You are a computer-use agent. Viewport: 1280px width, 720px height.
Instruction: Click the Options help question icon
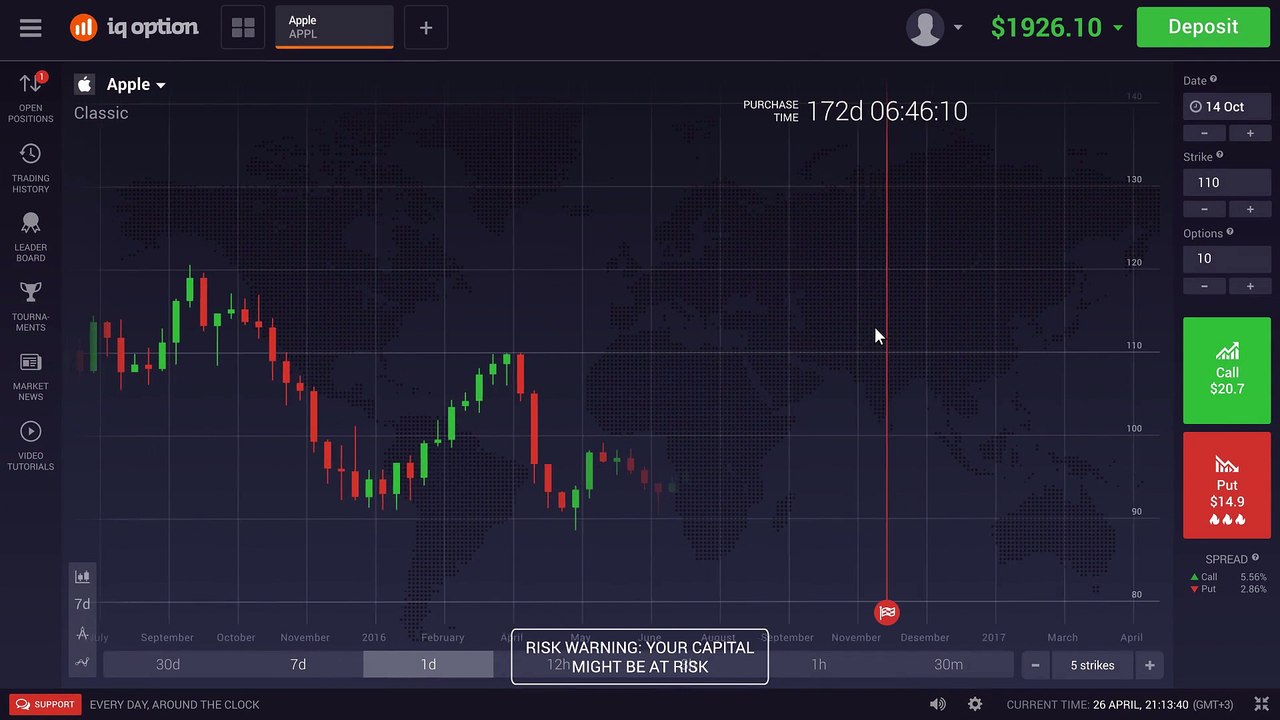1230,232
